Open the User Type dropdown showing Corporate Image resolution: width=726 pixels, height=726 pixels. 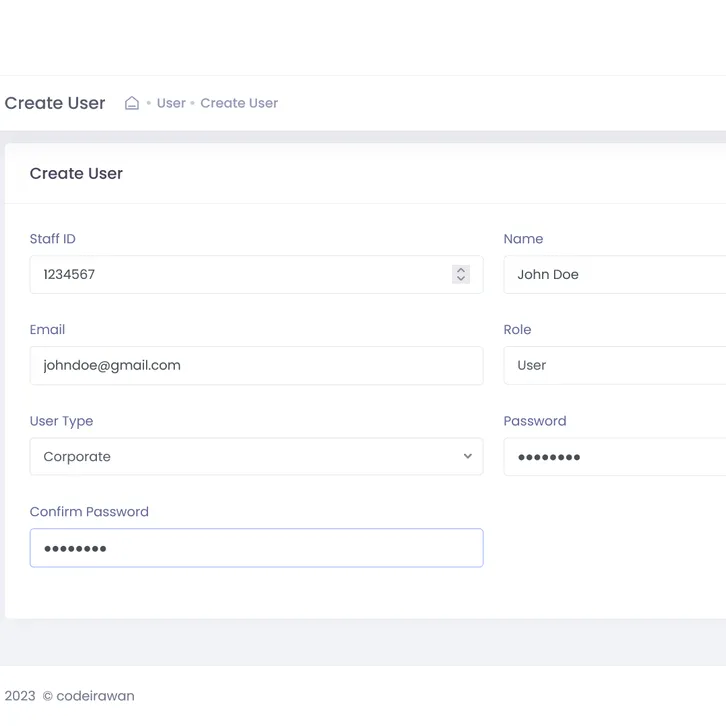click(245, 457)
